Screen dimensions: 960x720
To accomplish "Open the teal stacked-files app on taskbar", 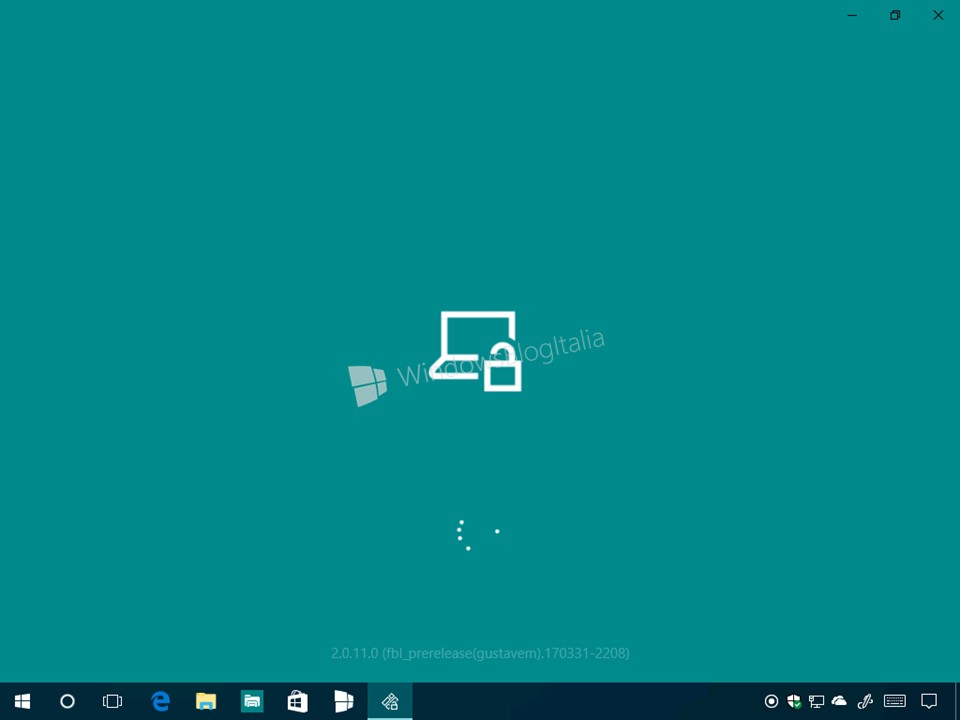I will pyautogui.click(x=252, y=701).
